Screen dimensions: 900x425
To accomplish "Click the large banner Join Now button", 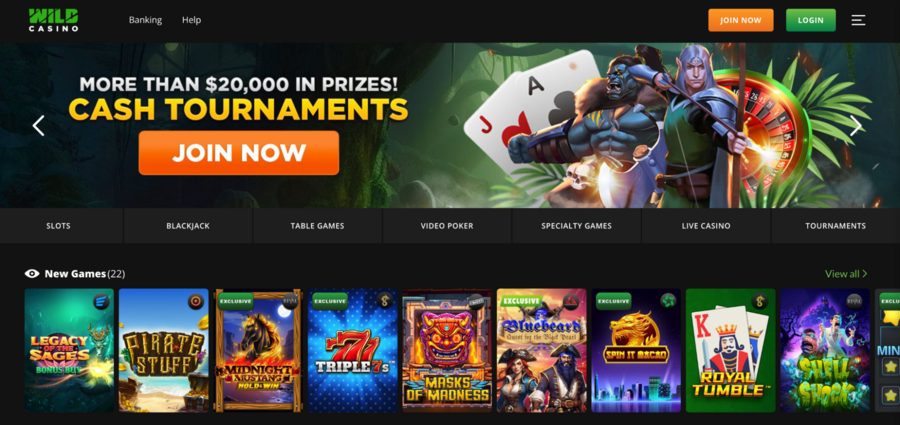I will (x=239, y=153).
